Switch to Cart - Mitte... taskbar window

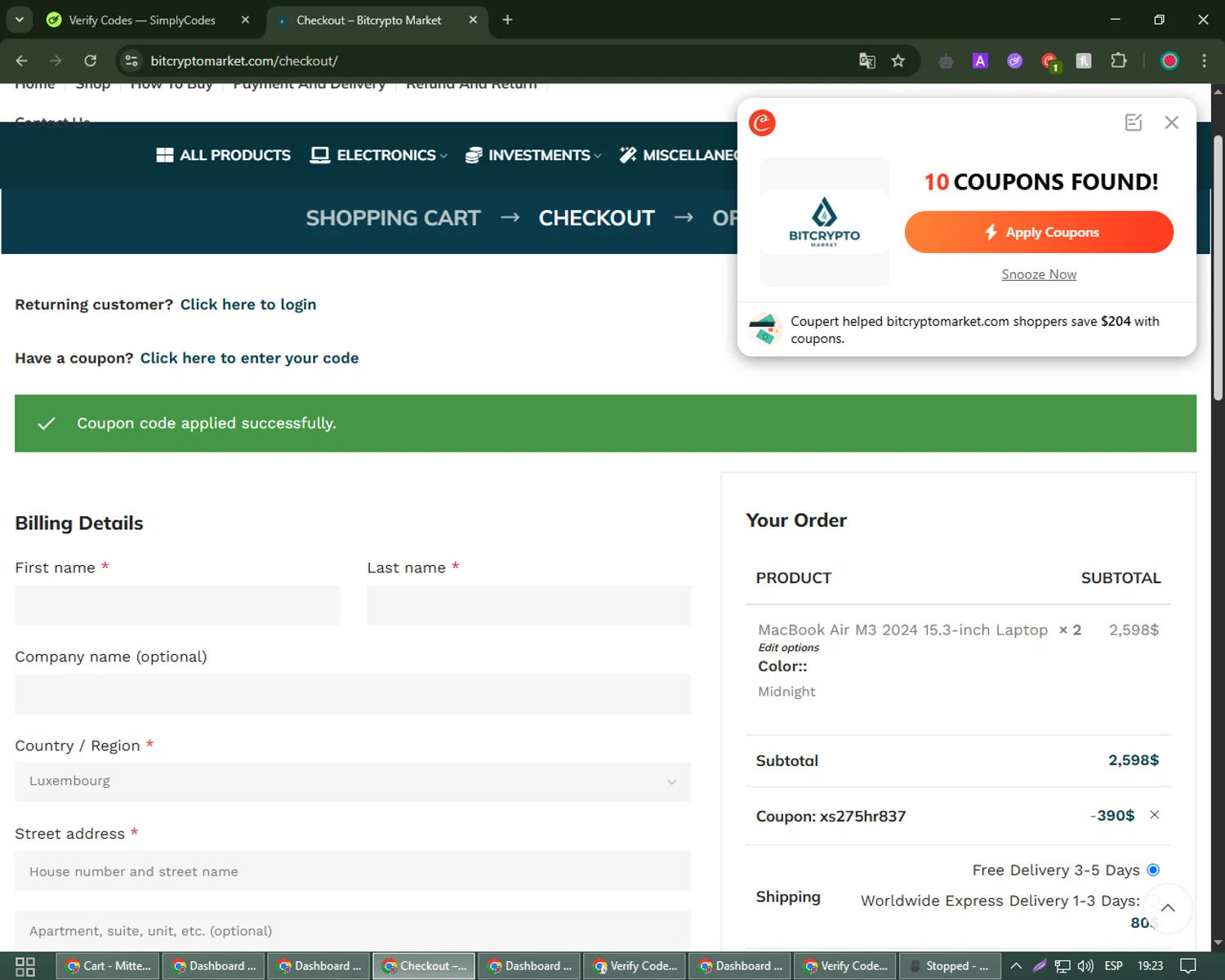point(108,966)
